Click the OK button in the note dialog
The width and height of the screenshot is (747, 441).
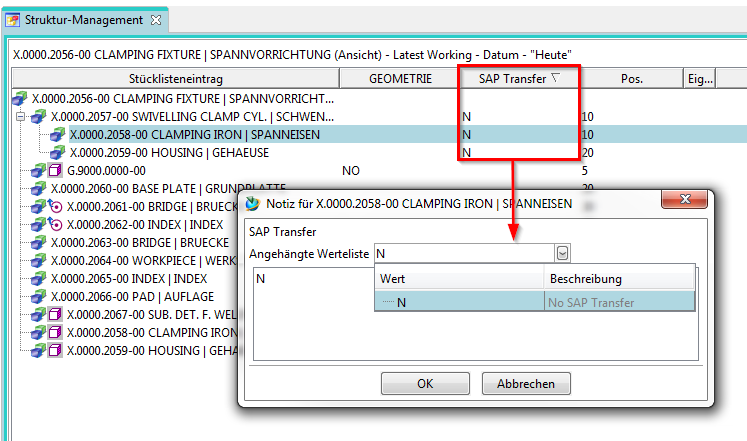tap(425, 384)
